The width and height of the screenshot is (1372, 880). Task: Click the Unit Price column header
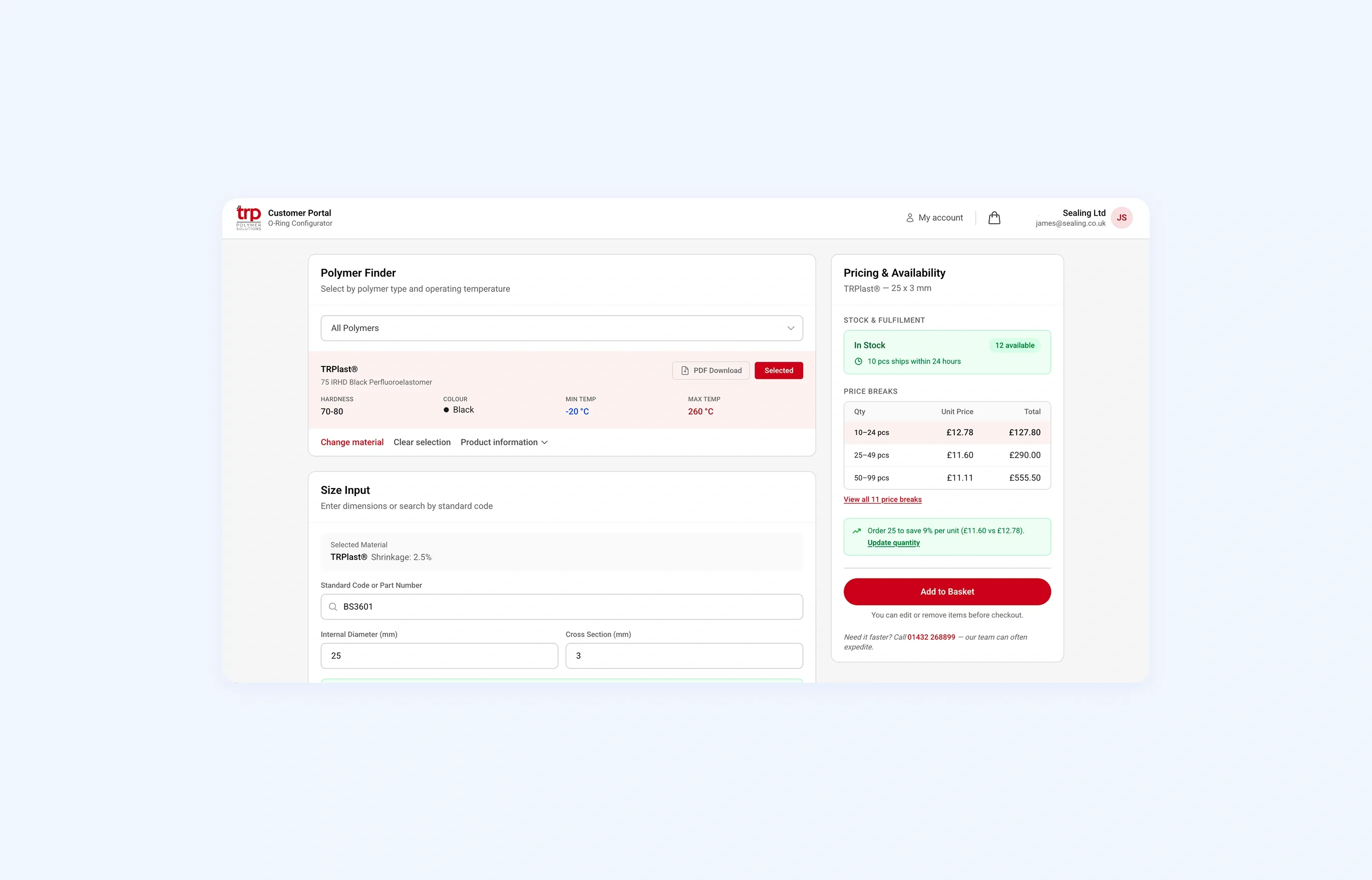point(957,411)
